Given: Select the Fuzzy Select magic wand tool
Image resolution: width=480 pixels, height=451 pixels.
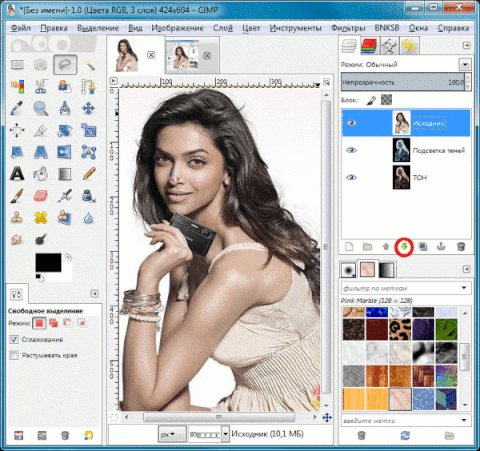Looking at the screenshot, I should [x=89, y=65].
